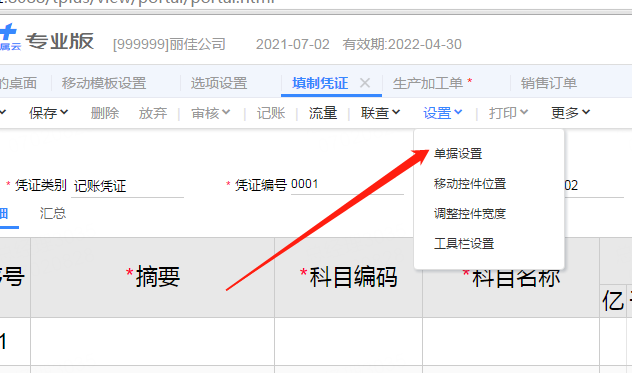The width and height of the screenshot is (632, 373).
Task: Click the 摘要 column header
Action: (153, 277)
